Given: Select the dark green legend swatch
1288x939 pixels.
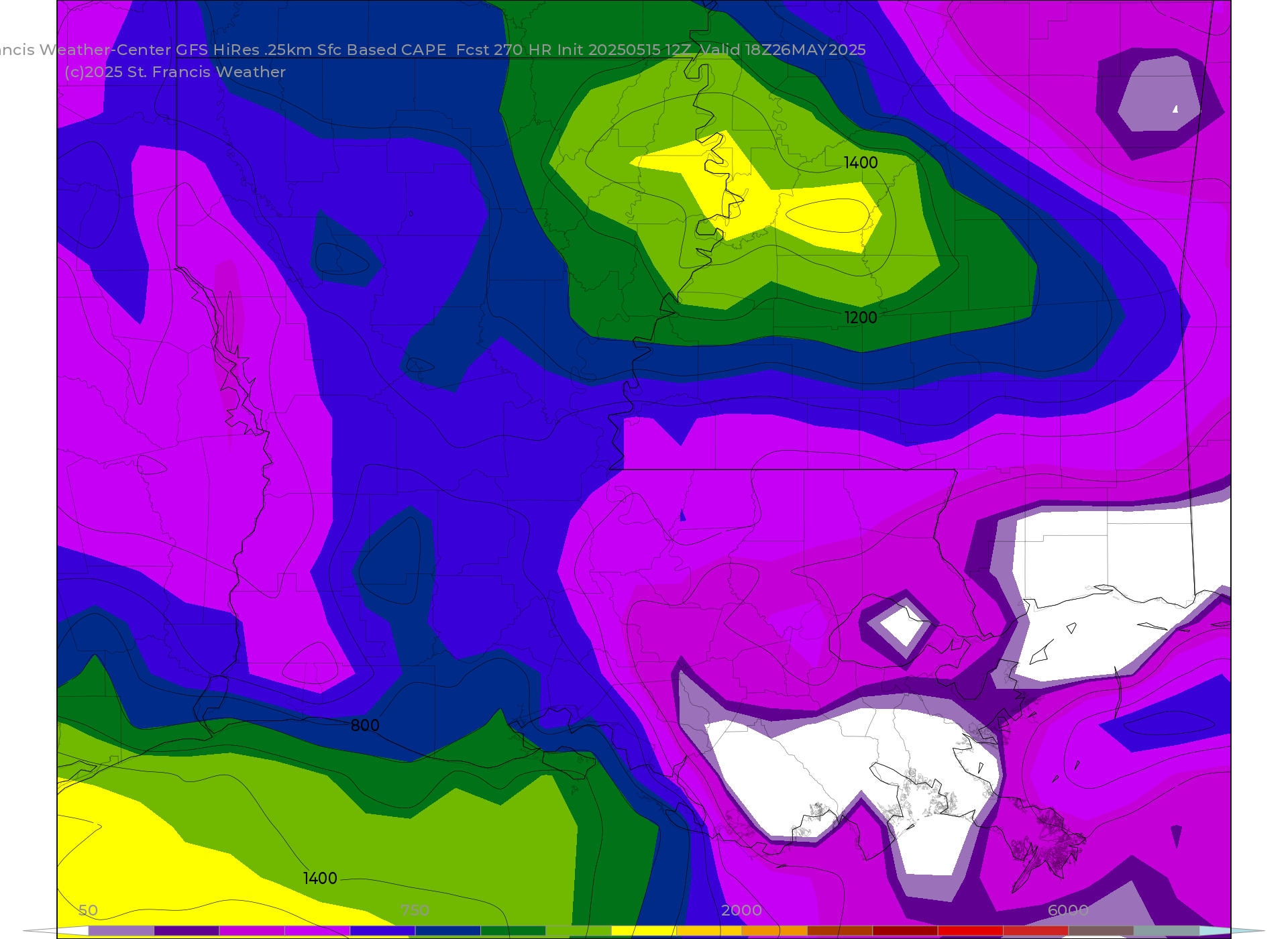Looking at the screenshot, I should tap(513, 931).
